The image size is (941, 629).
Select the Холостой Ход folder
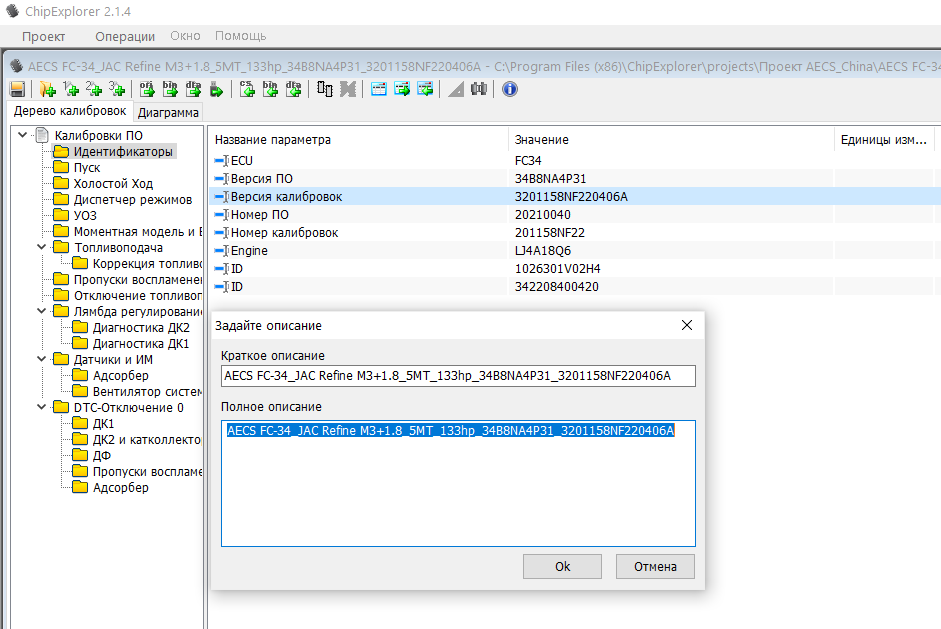click(x=113, y=183)
